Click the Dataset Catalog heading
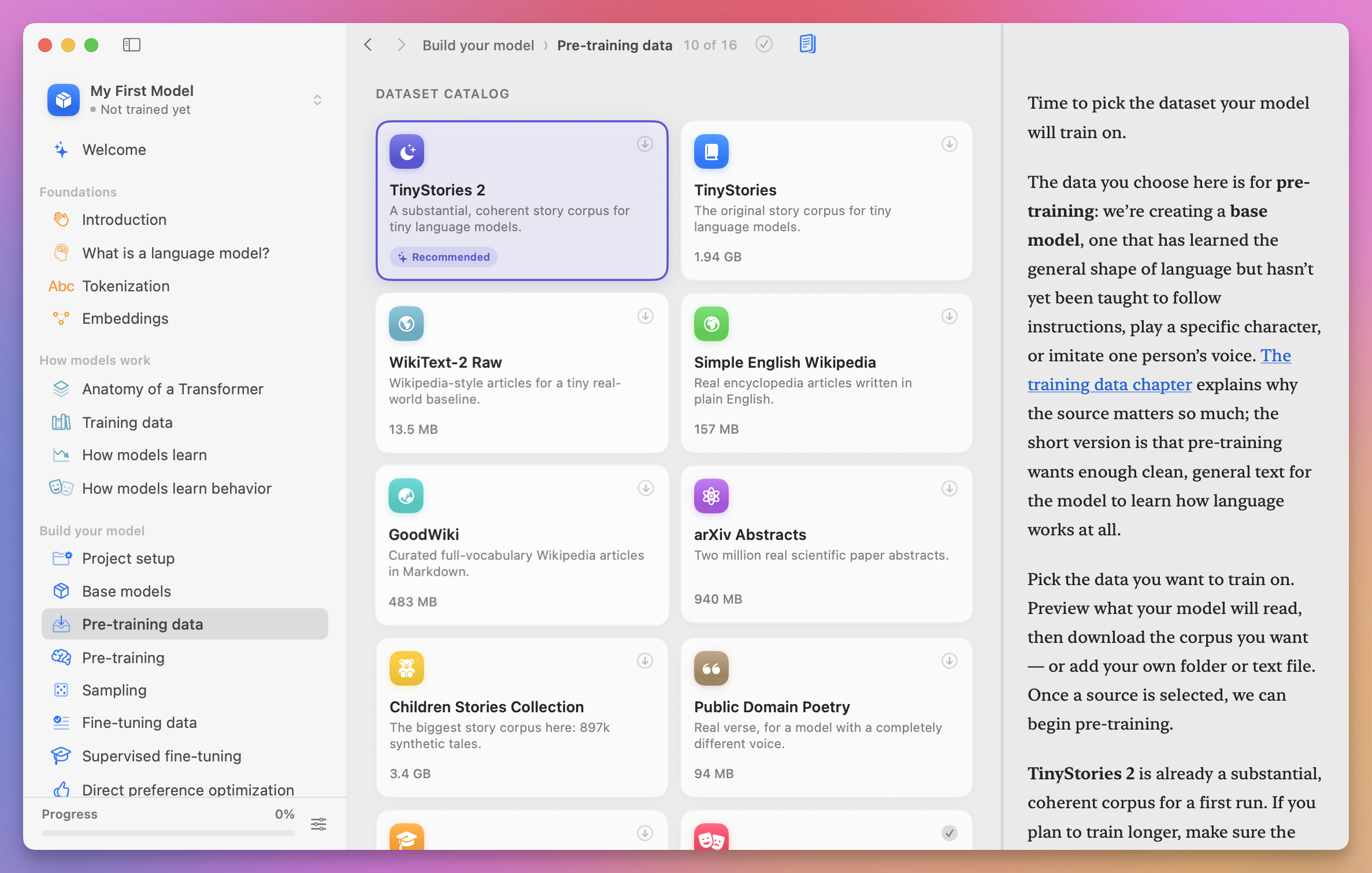Image resolution: width=1372 pixels, height=873 pixels. (443, 94)
